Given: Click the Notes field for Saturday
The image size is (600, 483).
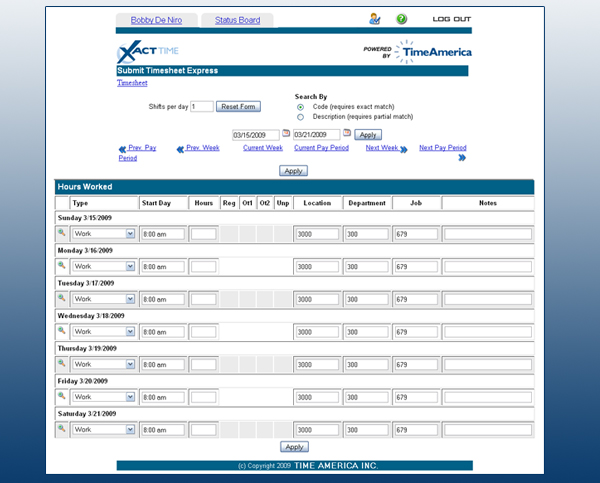Looking at the screenshot, I should [x=488, y=430].
